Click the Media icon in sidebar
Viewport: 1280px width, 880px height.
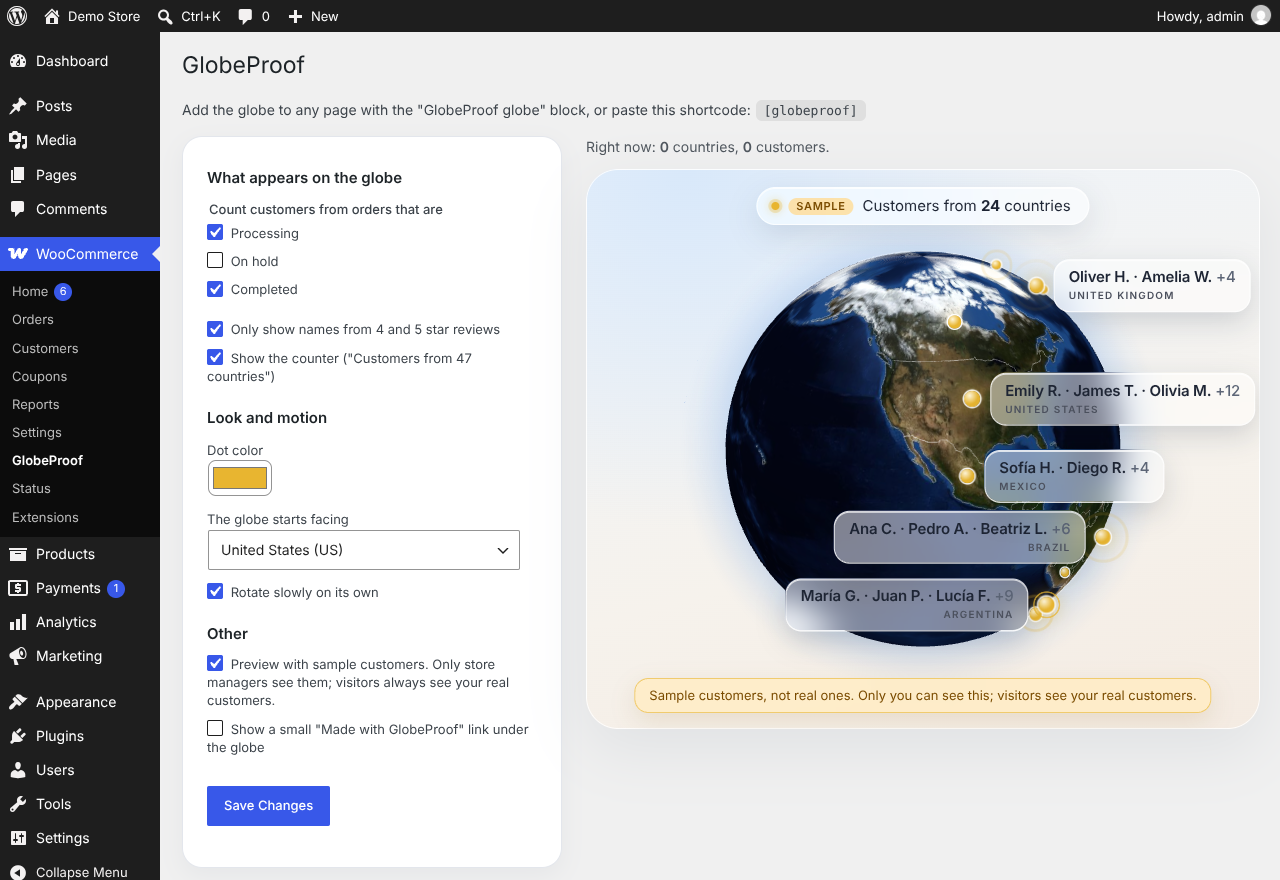click(x=18, y=140)
